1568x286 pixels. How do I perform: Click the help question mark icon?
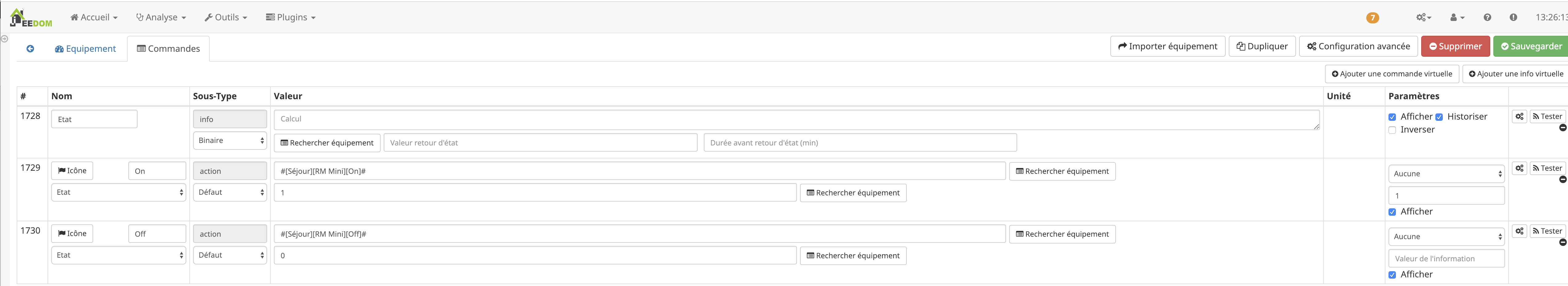(x=1487, y=18)
